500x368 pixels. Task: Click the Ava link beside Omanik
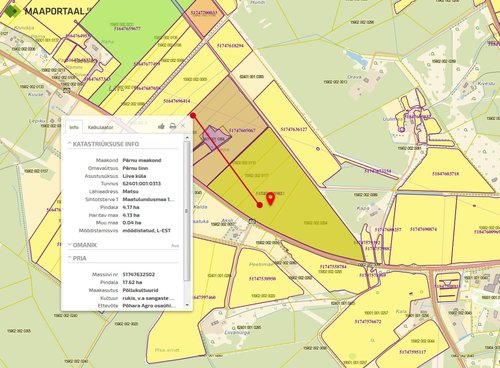[x=175, y=246]
